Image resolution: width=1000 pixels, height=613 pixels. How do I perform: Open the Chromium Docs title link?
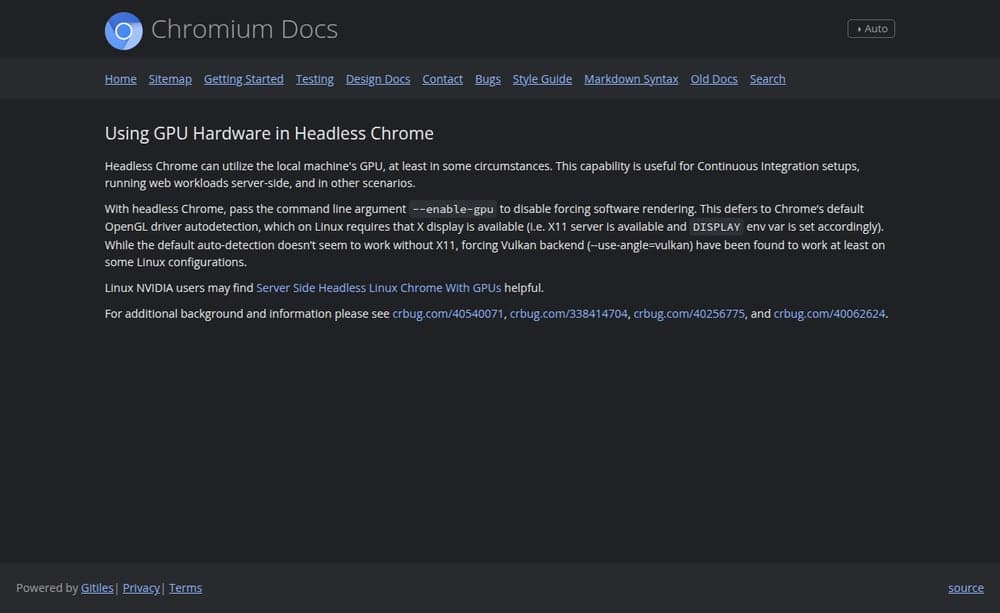pyautogui.click(x=244, y=29)
